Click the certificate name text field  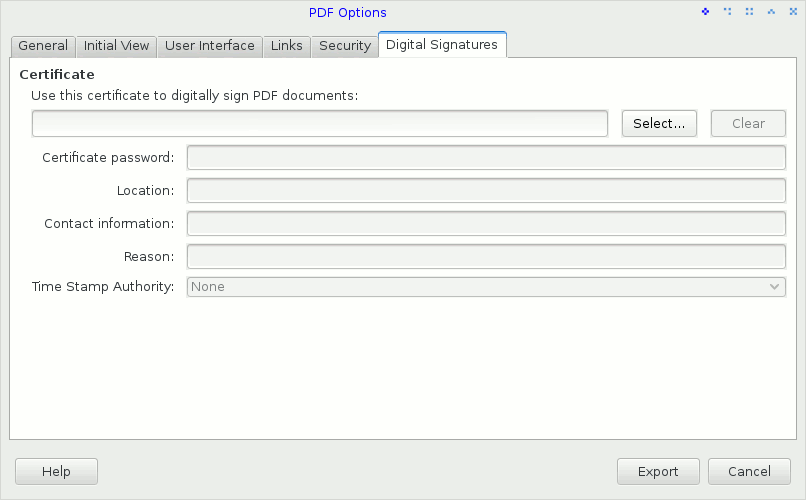pyautogui.click(x=320, y=123)
